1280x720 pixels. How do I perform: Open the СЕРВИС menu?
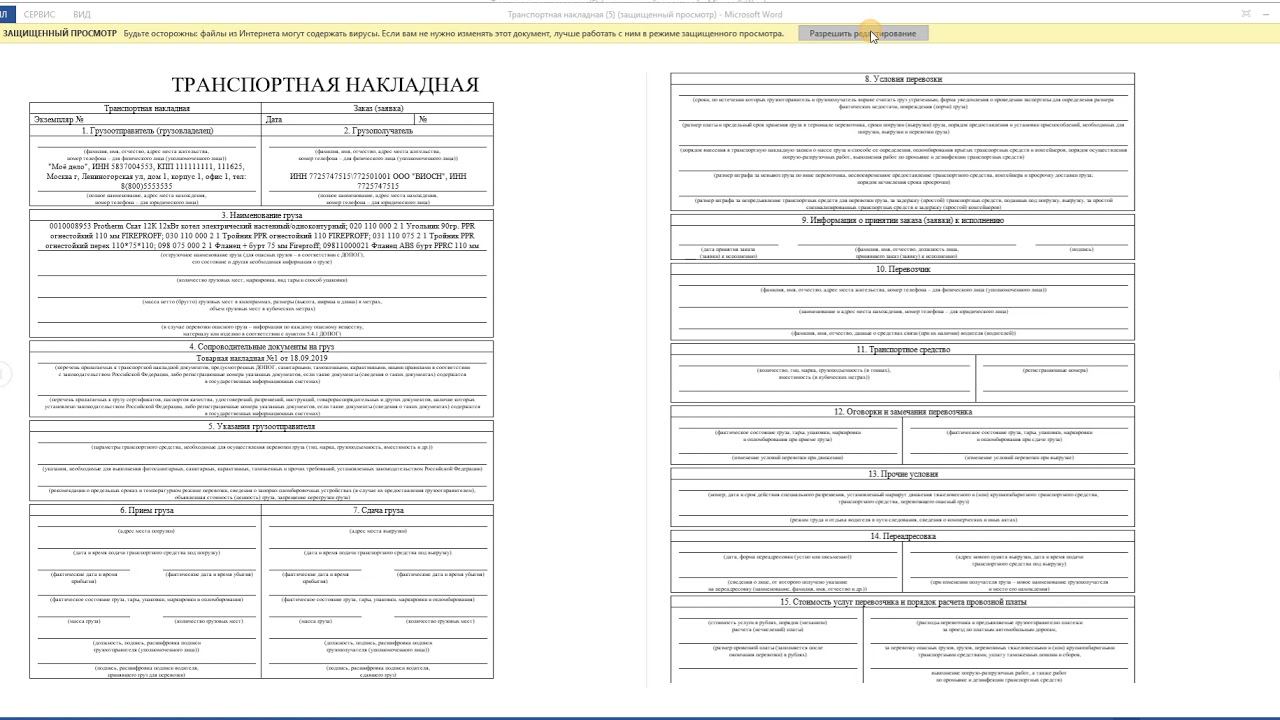(40, 14)
